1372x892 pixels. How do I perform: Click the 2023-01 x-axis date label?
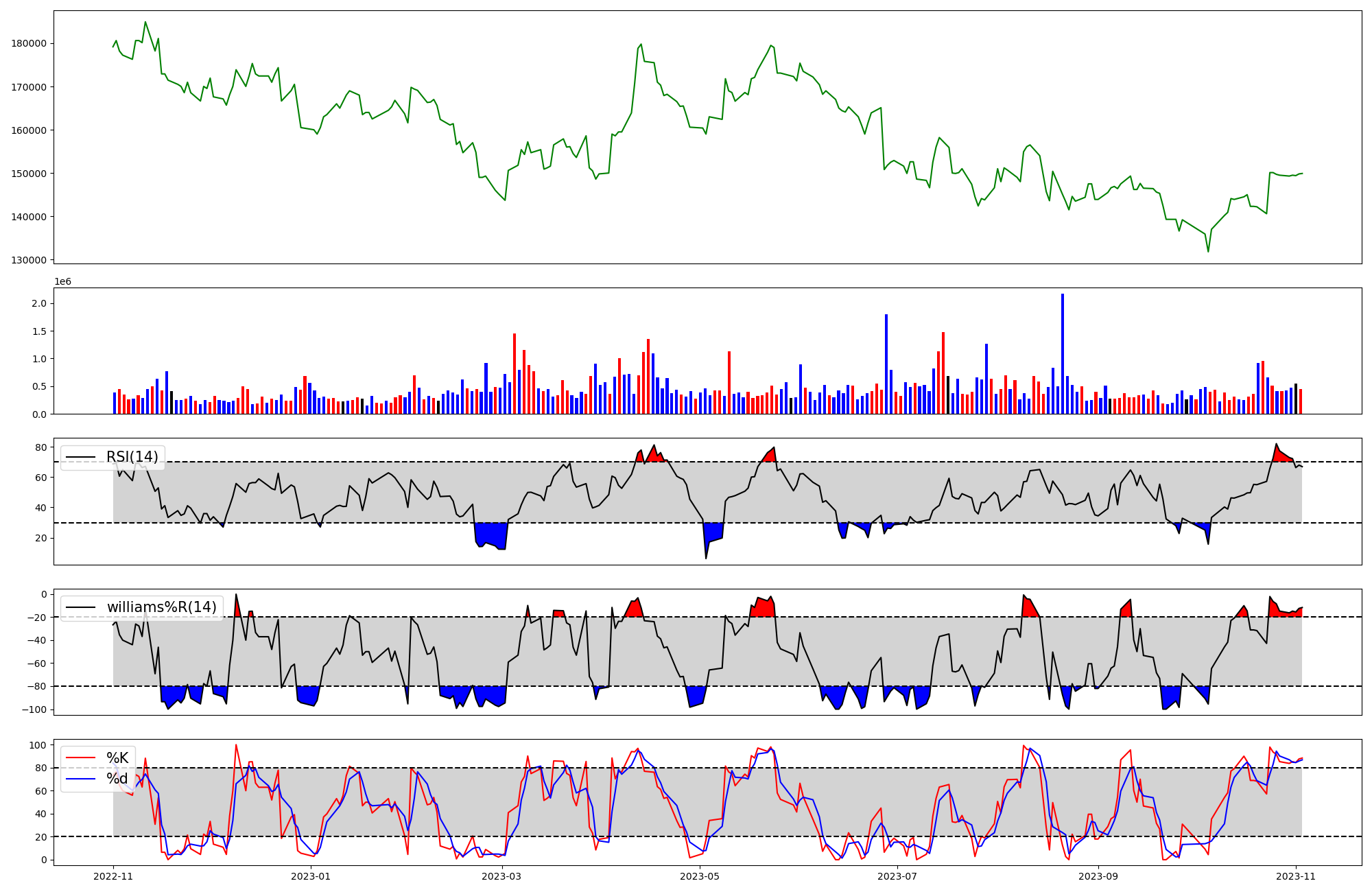[311, 876]
